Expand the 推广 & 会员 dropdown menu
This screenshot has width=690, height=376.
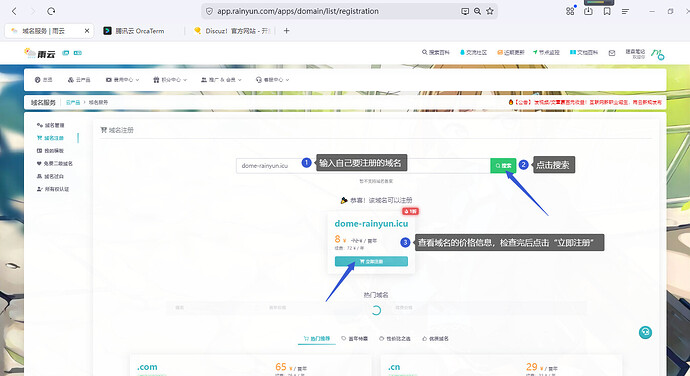(221, 80)
